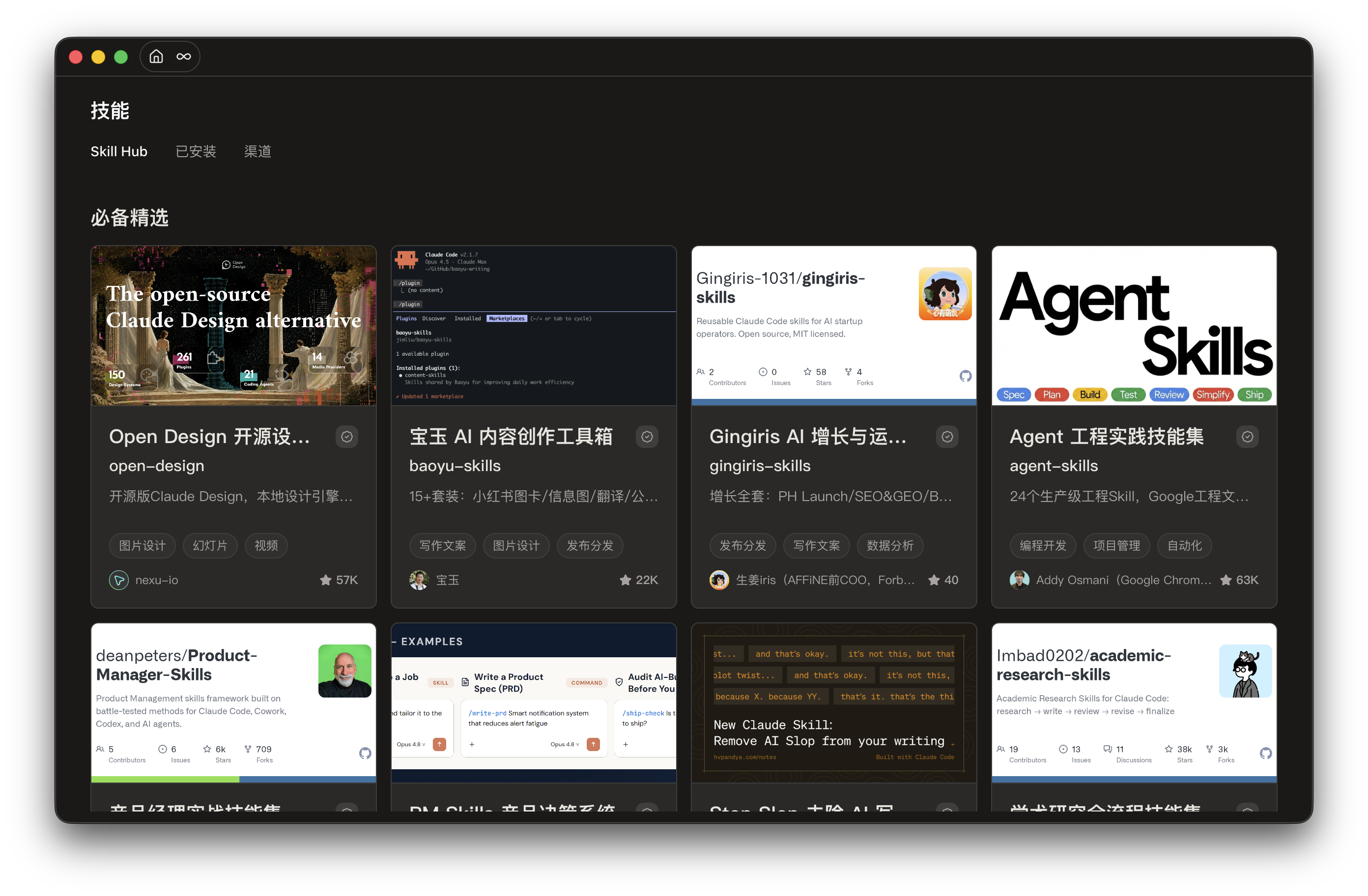Open the Agent Skills cover image
Viewport: 1368px width, 896px height.
(x=1134, y=326)
